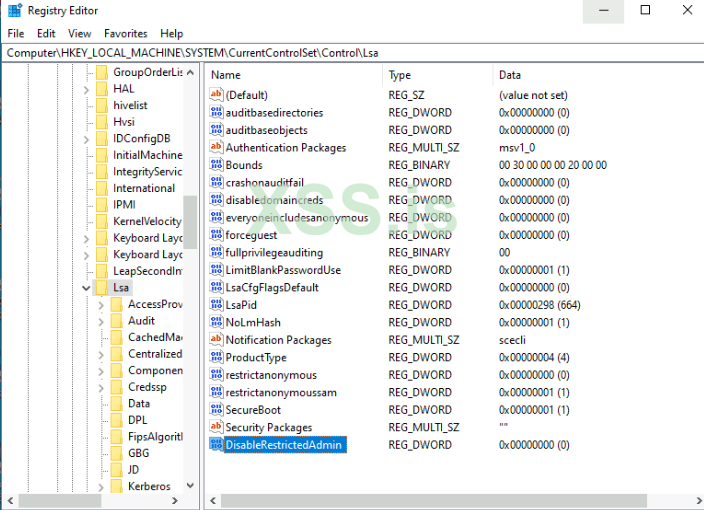The height and width of the screenshot is (510, 704).
Task: Click the Bounds binary value icon
Action: click(216, 164)
